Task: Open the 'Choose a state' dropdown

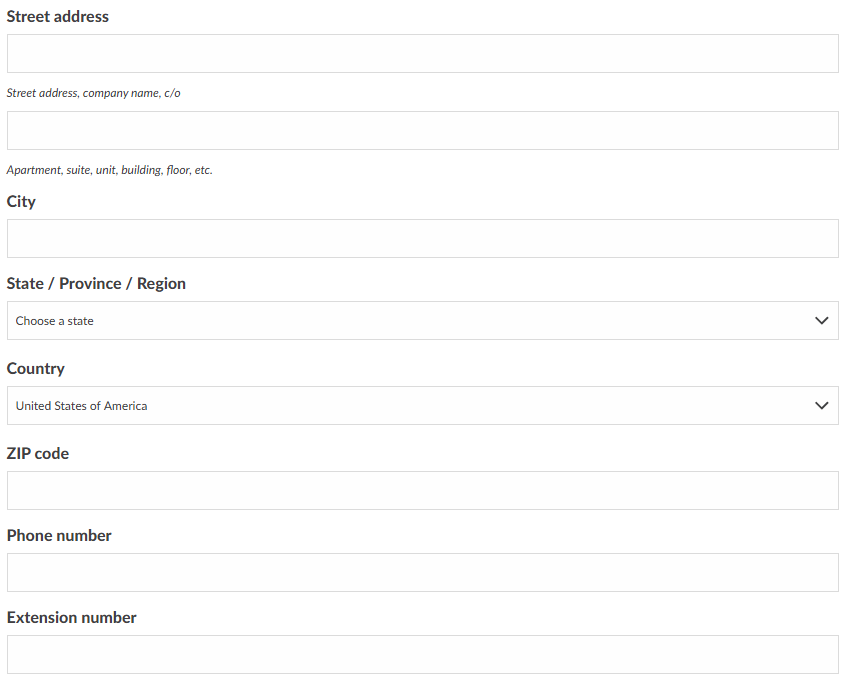Action: coord(422,321)
